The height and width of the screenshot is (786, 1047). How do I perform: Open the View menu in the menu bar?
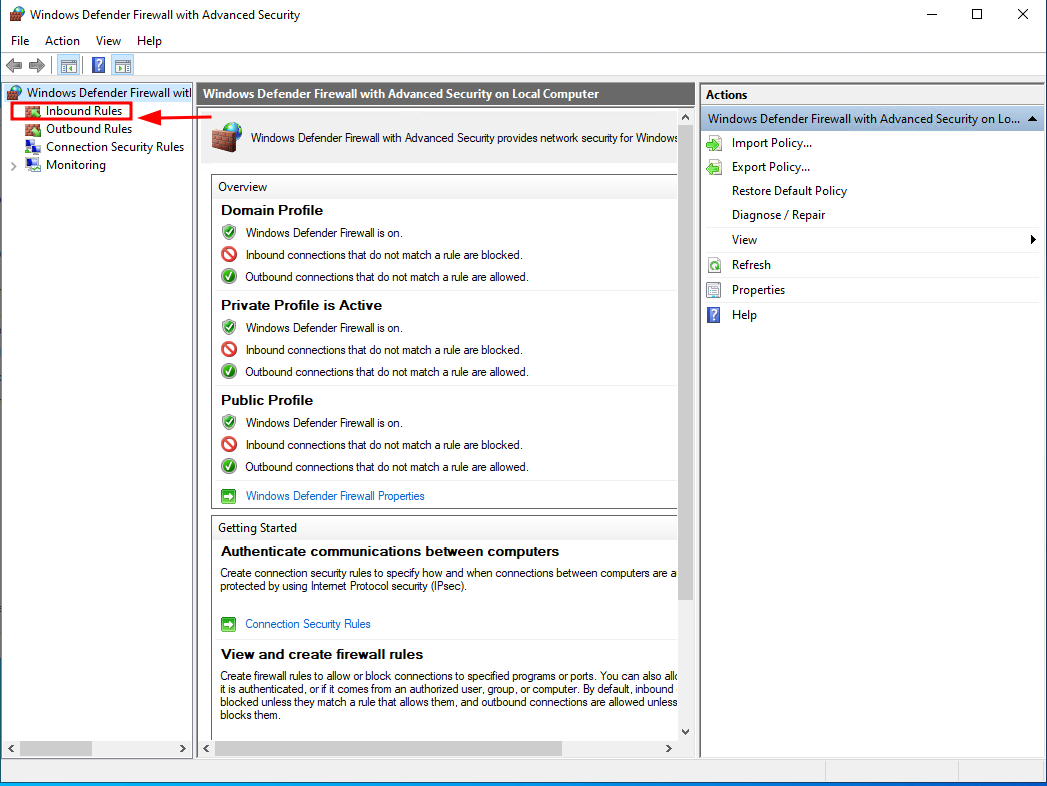(x=108, y=41)
